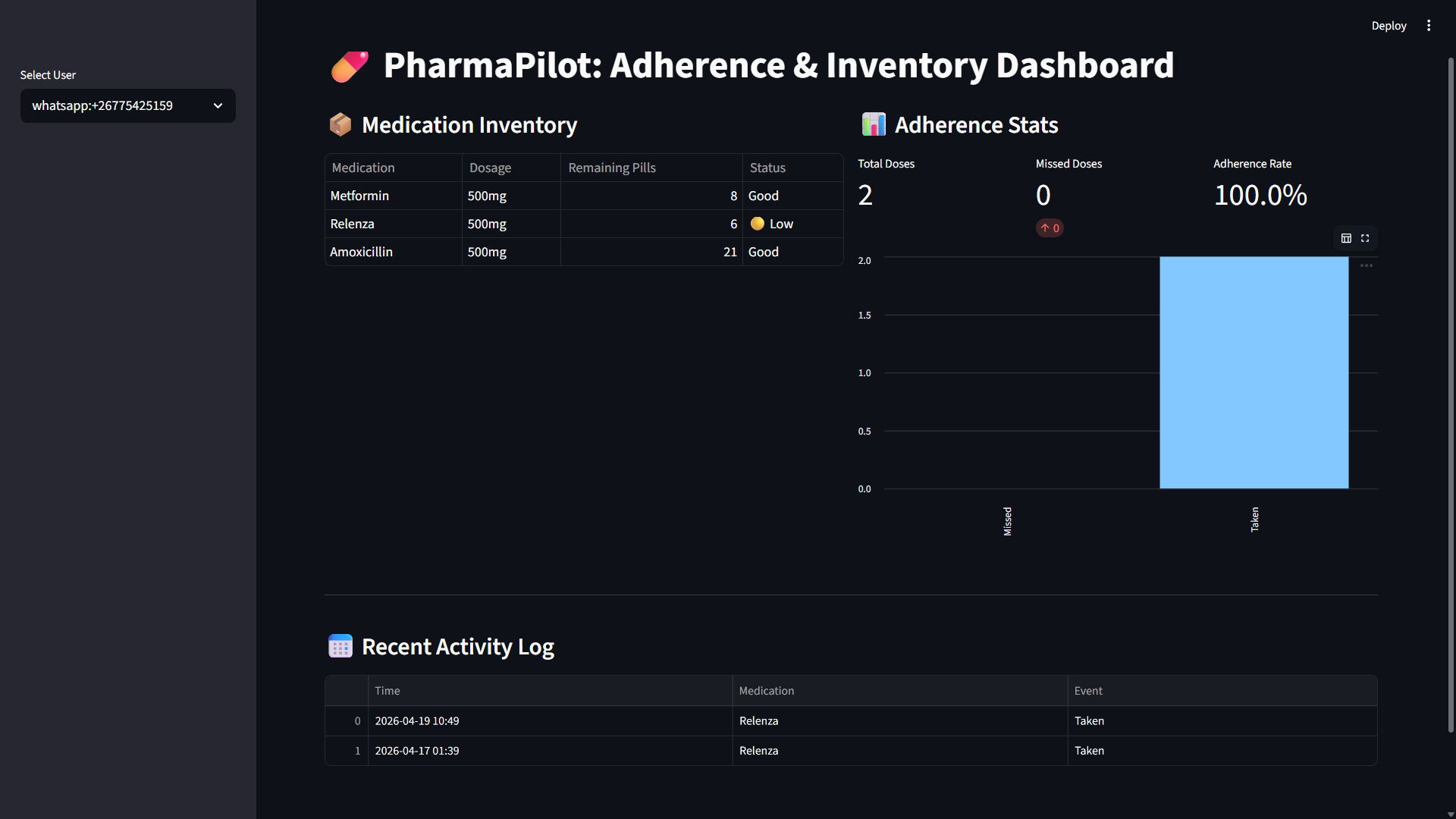This screenshot has height=819, width=1456.
Task: Open the chart's three-dot actions menu
Action: (x=1367, y=265)
